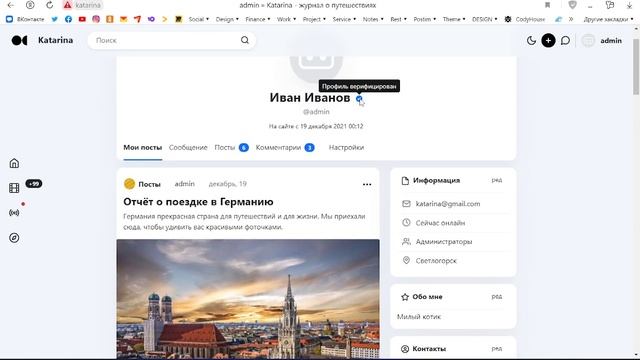Expand the Finance bookmarks folder

pos(258,19)
